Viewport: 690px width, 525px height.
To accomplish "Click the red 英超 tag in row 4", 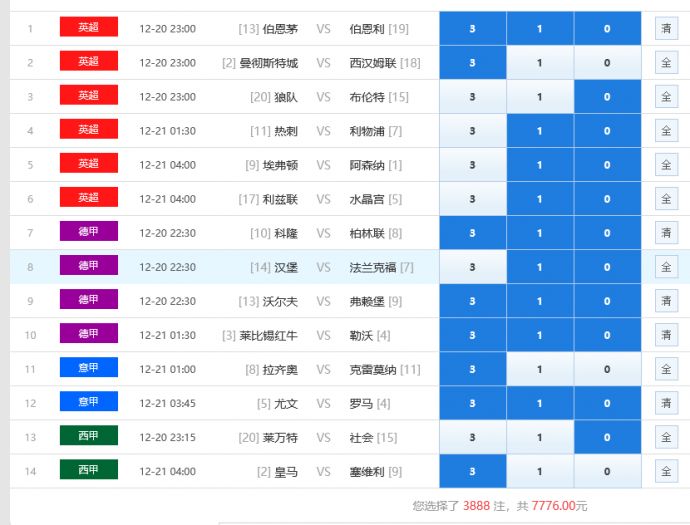I will (88, 130).
